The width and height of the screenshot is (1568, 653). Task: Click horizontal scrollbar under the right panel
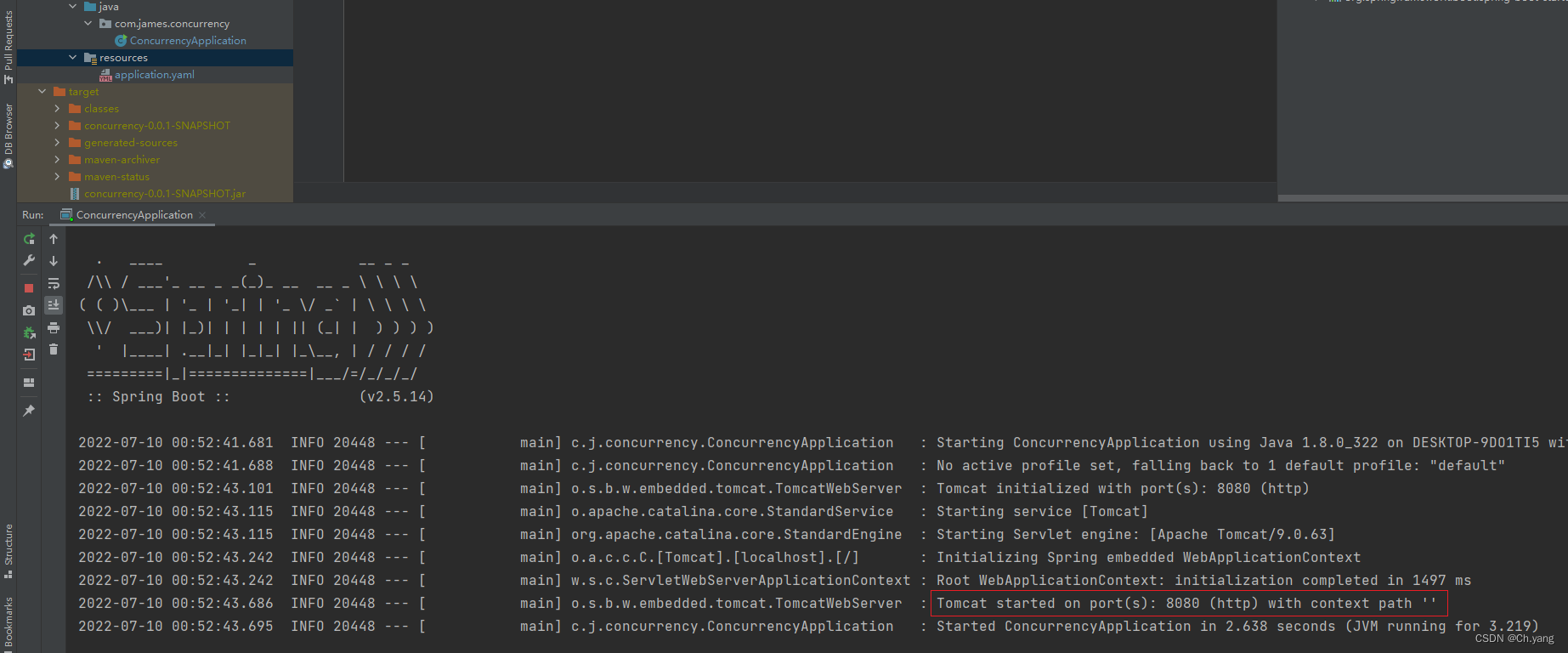point(1423,198)
